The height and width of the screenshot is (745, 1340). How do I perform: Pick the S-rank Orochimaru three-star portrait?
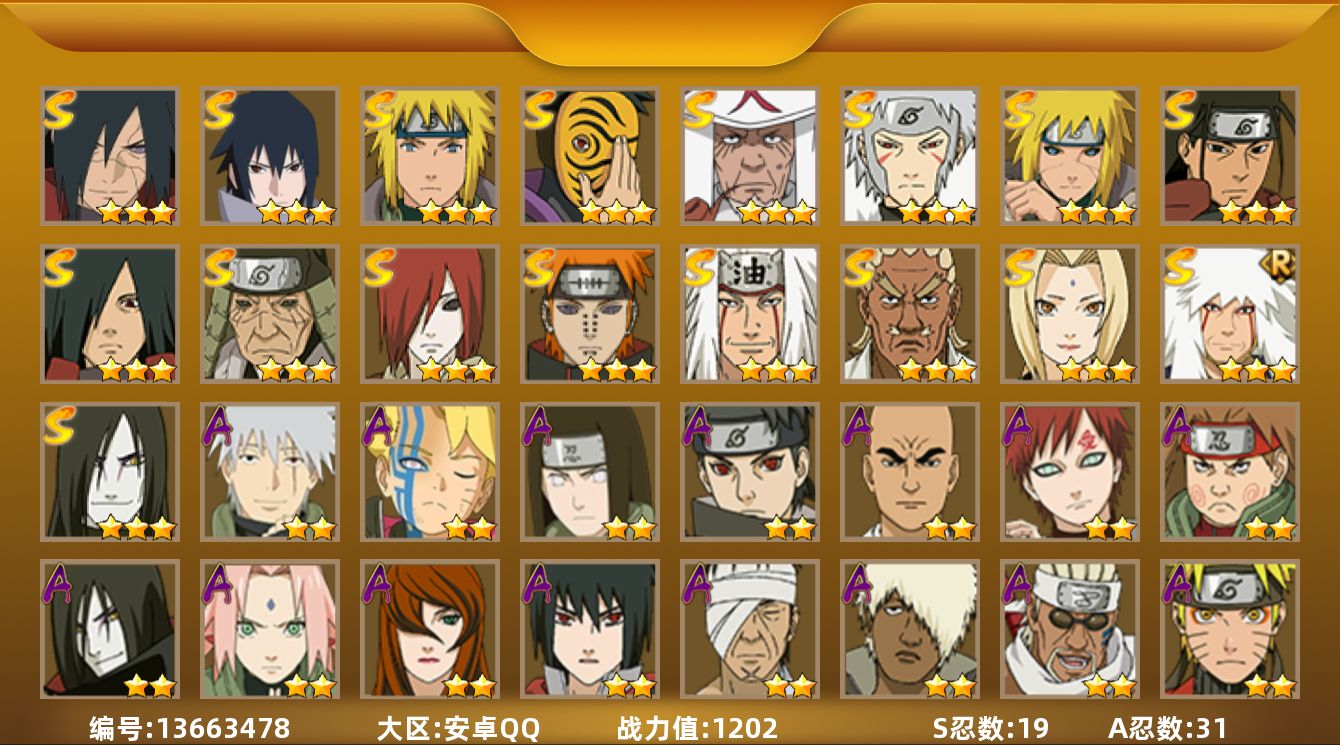110,472
